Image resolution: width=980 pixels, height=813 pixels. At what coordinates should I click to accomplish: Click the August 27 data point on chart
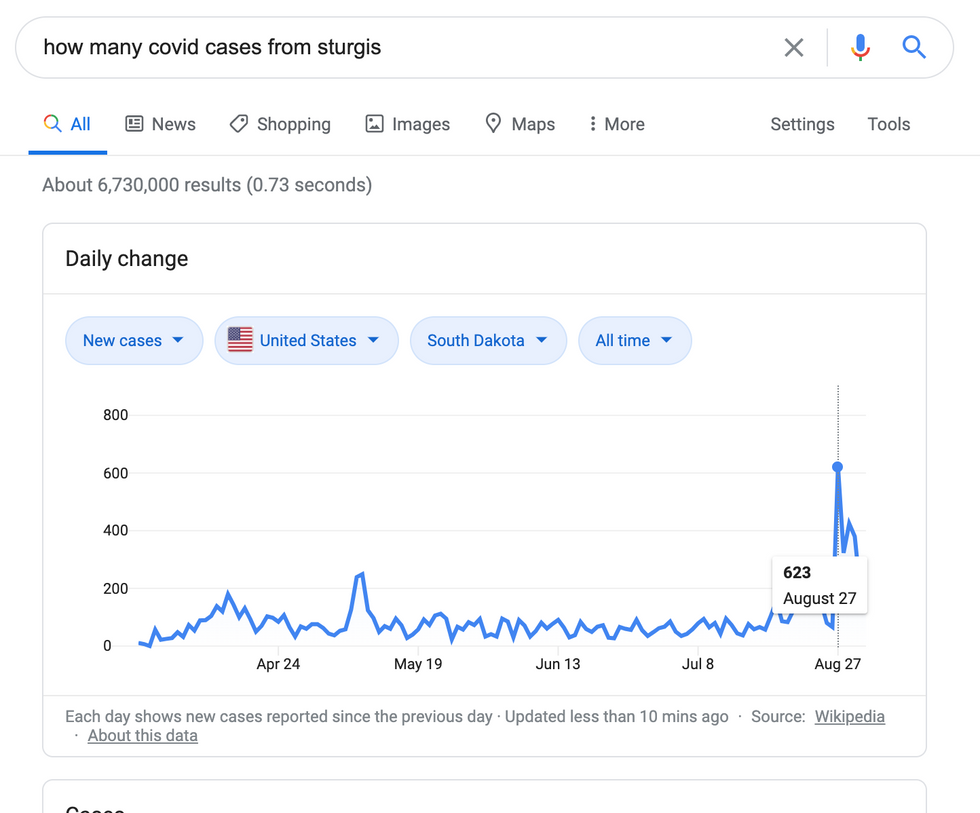[x=838, y=467]
